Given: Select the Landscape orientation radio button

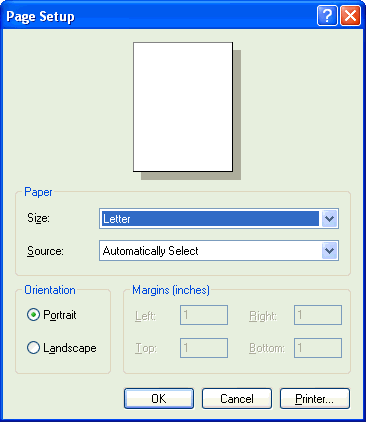Looking at the screenshot, I should [x=33, y=348].
